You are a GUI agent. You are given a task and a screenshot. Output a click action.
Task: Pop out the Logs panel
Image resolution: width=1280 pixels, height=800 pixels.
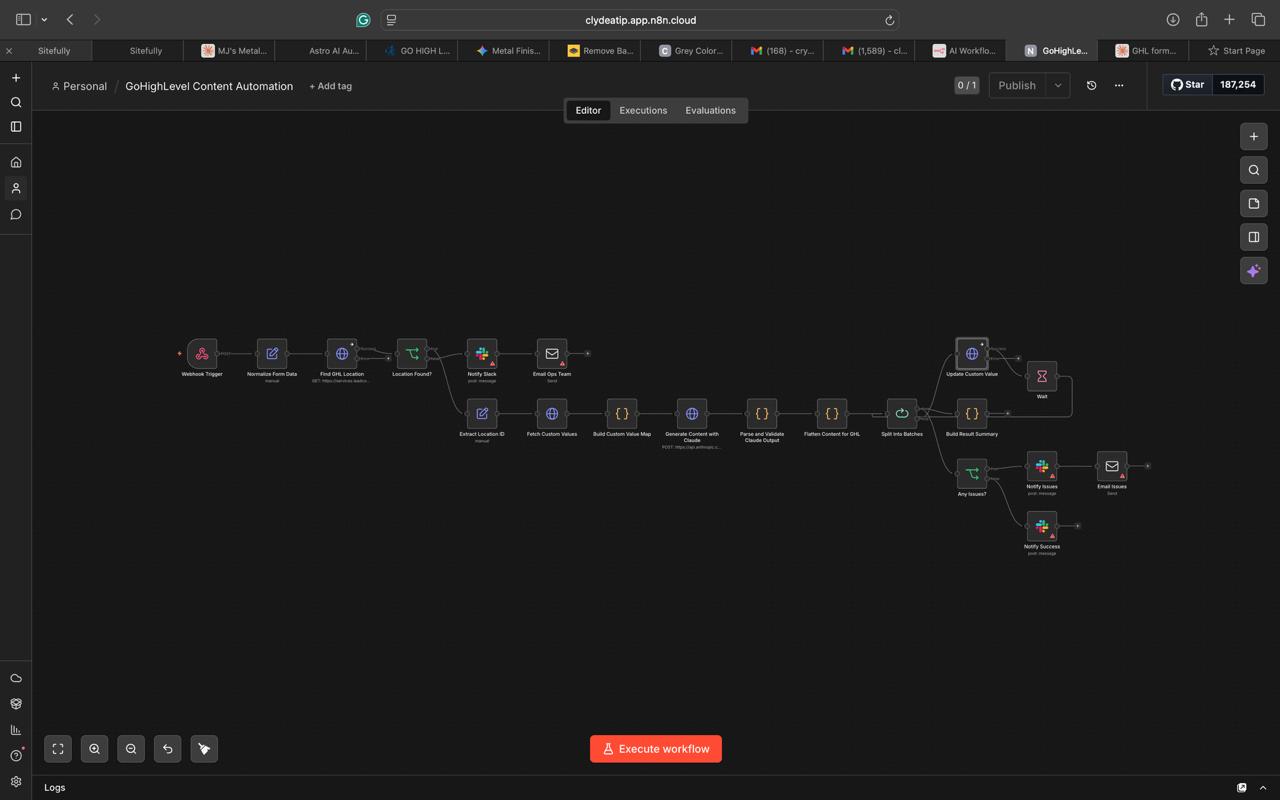point(1242,788)
